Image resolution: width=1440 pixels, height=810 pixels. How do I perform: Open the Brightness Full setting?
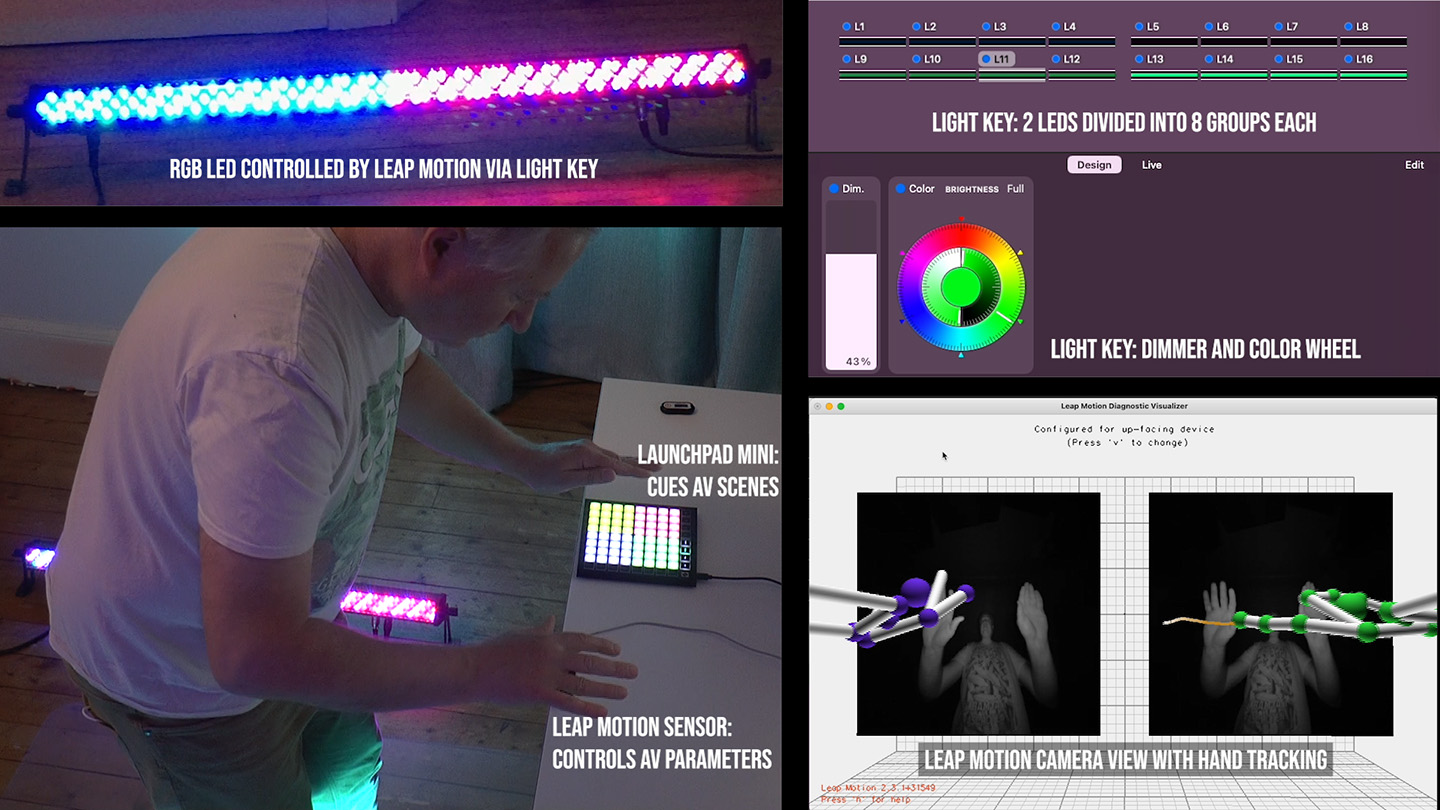(x=1015, y=189)
